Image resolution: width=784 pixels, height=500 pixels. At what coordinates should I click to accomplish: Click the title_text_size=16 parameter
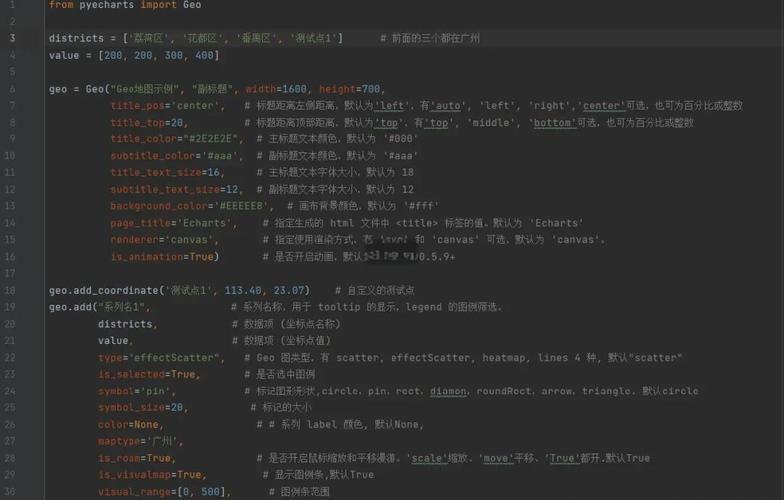coord(165,172)
